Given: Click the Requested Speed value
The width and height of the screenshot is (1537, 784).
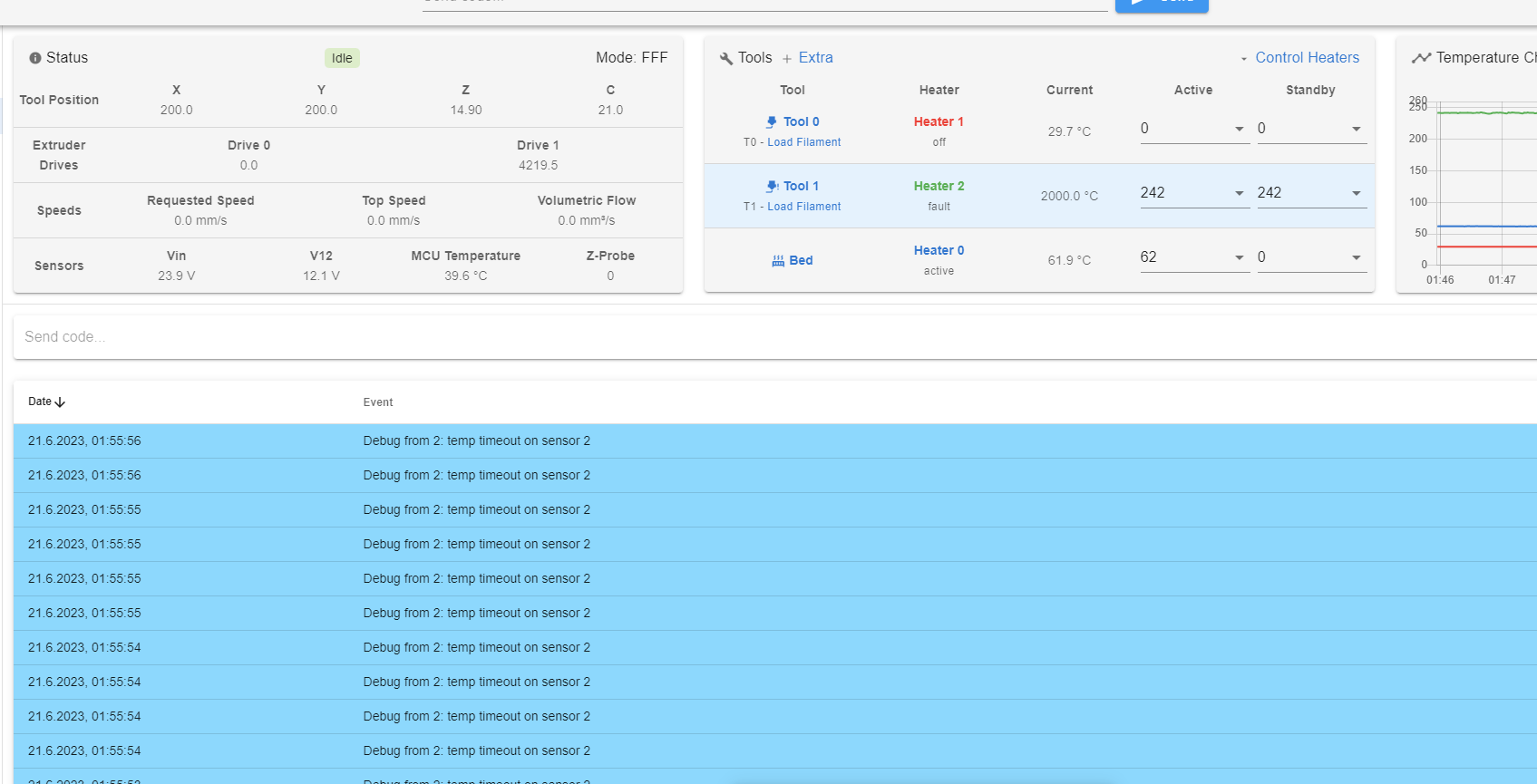Looking at the screenshot, I should pyautogui.click(x=200, y=220).
